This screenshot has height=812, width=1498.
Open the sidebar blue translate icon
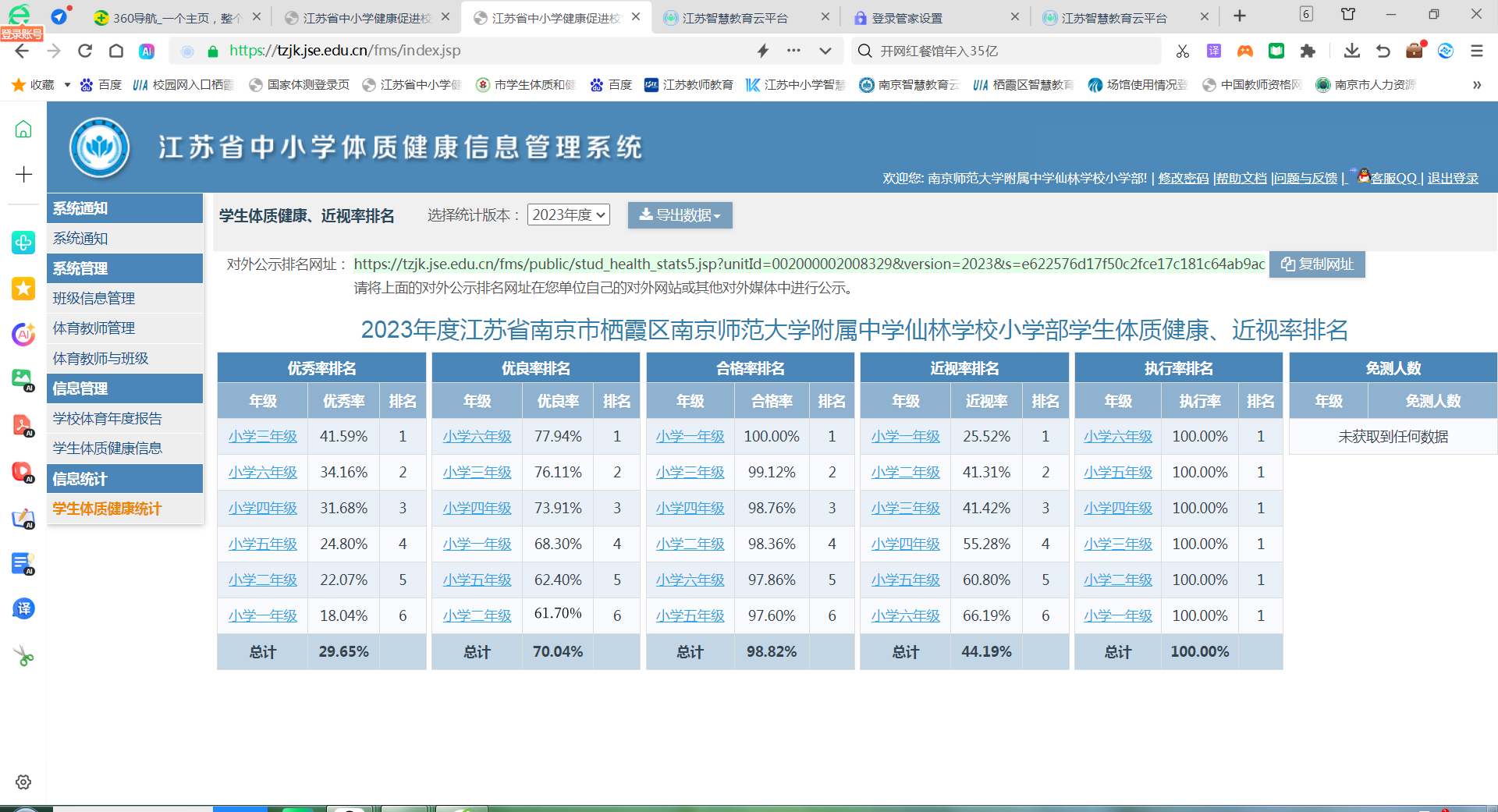point(23,608)
